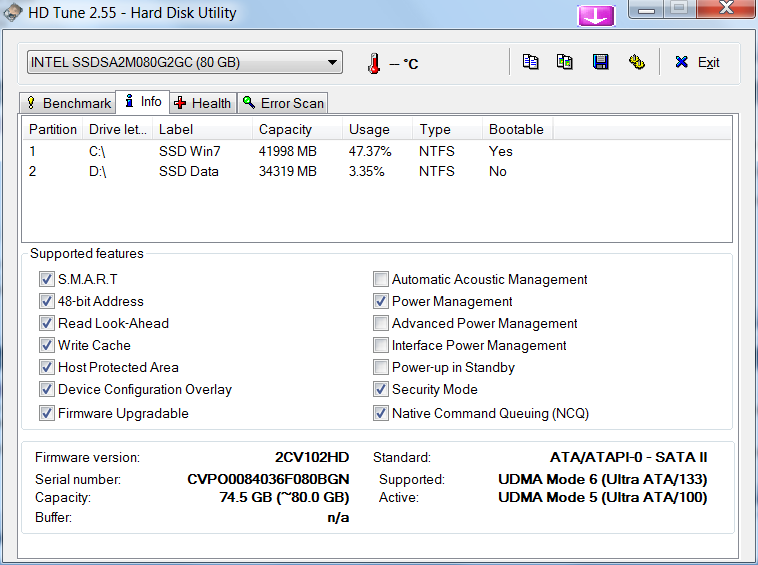Click the Type column header
The width and height of the screenshot is (758, 565).
coord(448,129)
